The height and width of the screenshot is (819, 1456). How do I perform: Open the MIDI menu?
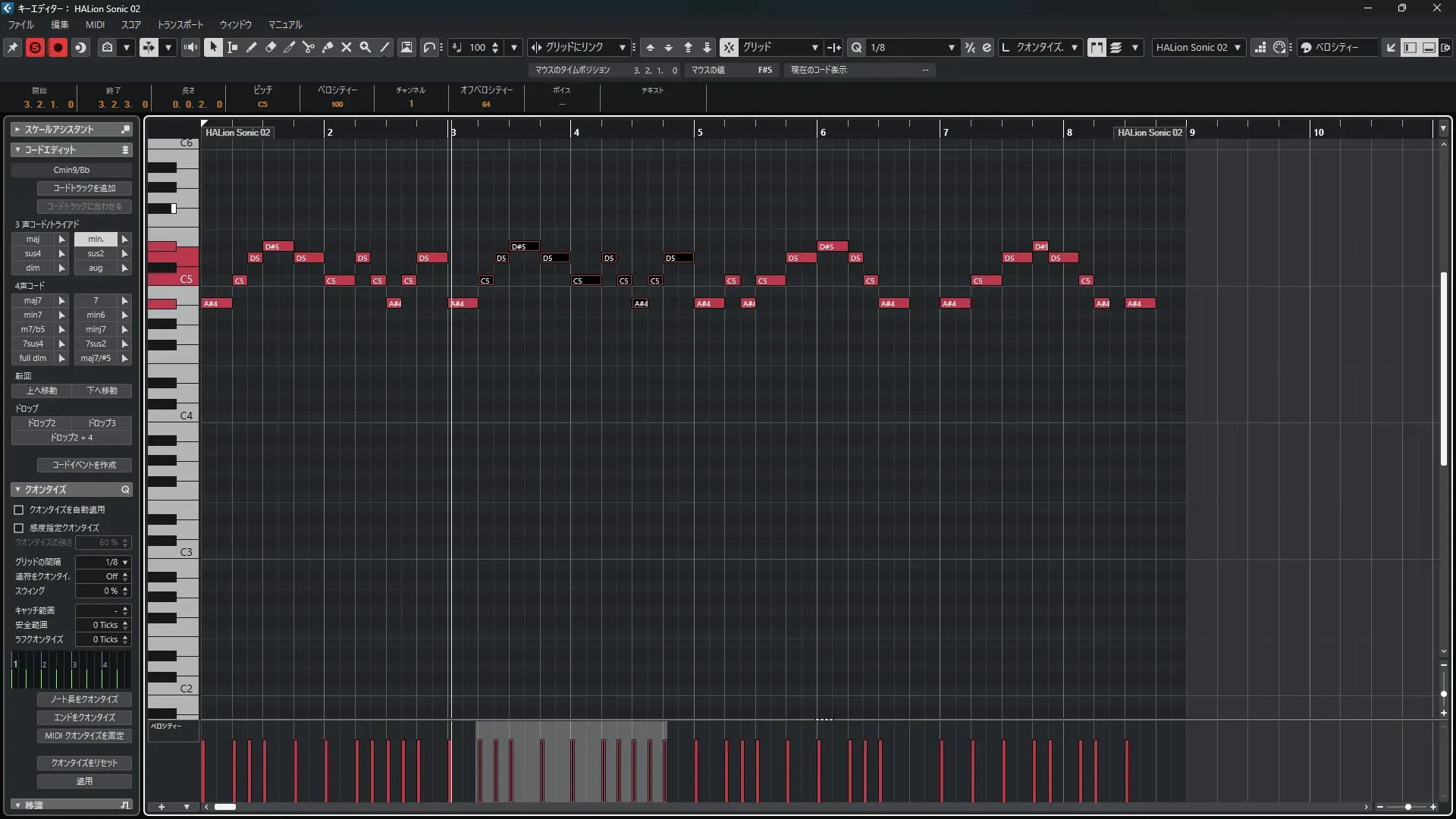[x=95, y=24]
